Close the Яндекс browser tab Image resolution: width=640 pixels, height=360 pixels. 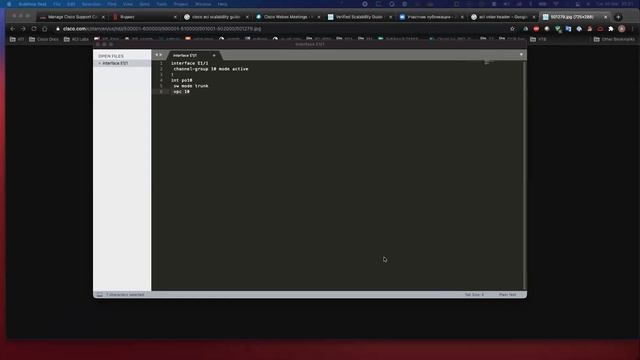point(175,17)
